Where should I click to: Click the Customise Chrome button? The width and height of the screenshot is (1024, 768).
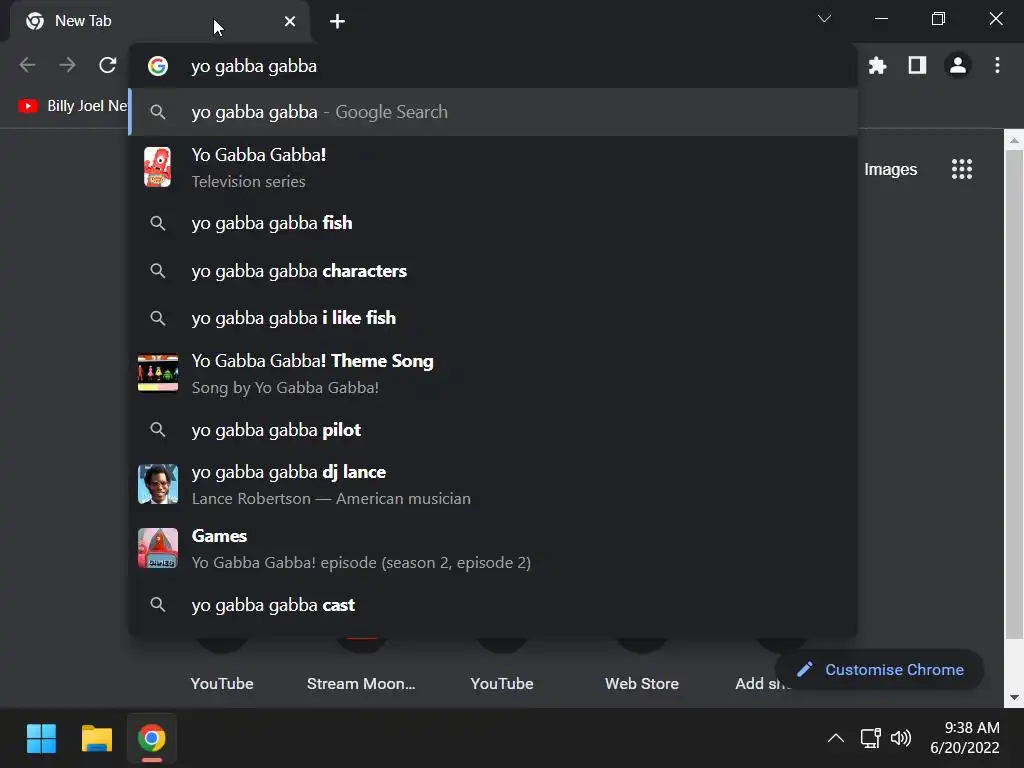(879, 669)
